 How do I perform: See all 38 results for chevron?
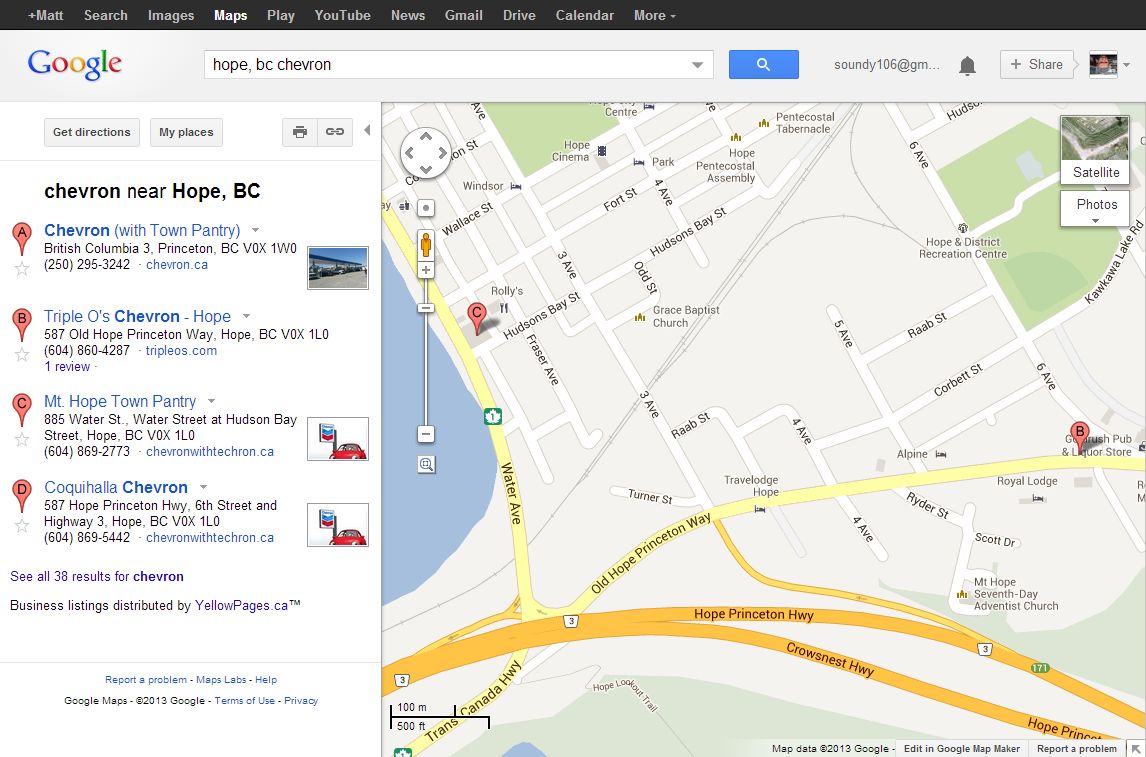point(97,577)
